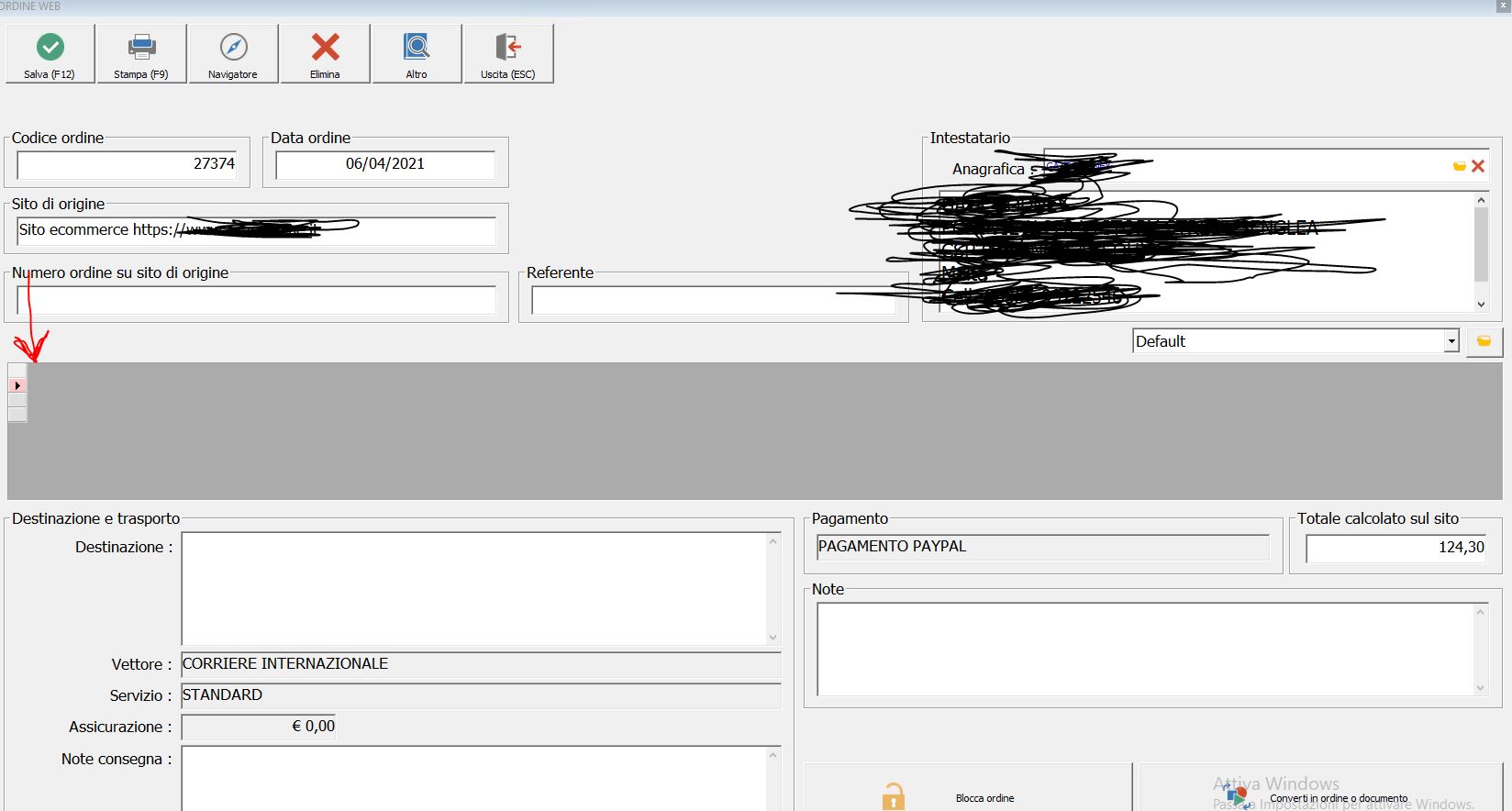Expand the Default dropdown list

point(1451,341)
